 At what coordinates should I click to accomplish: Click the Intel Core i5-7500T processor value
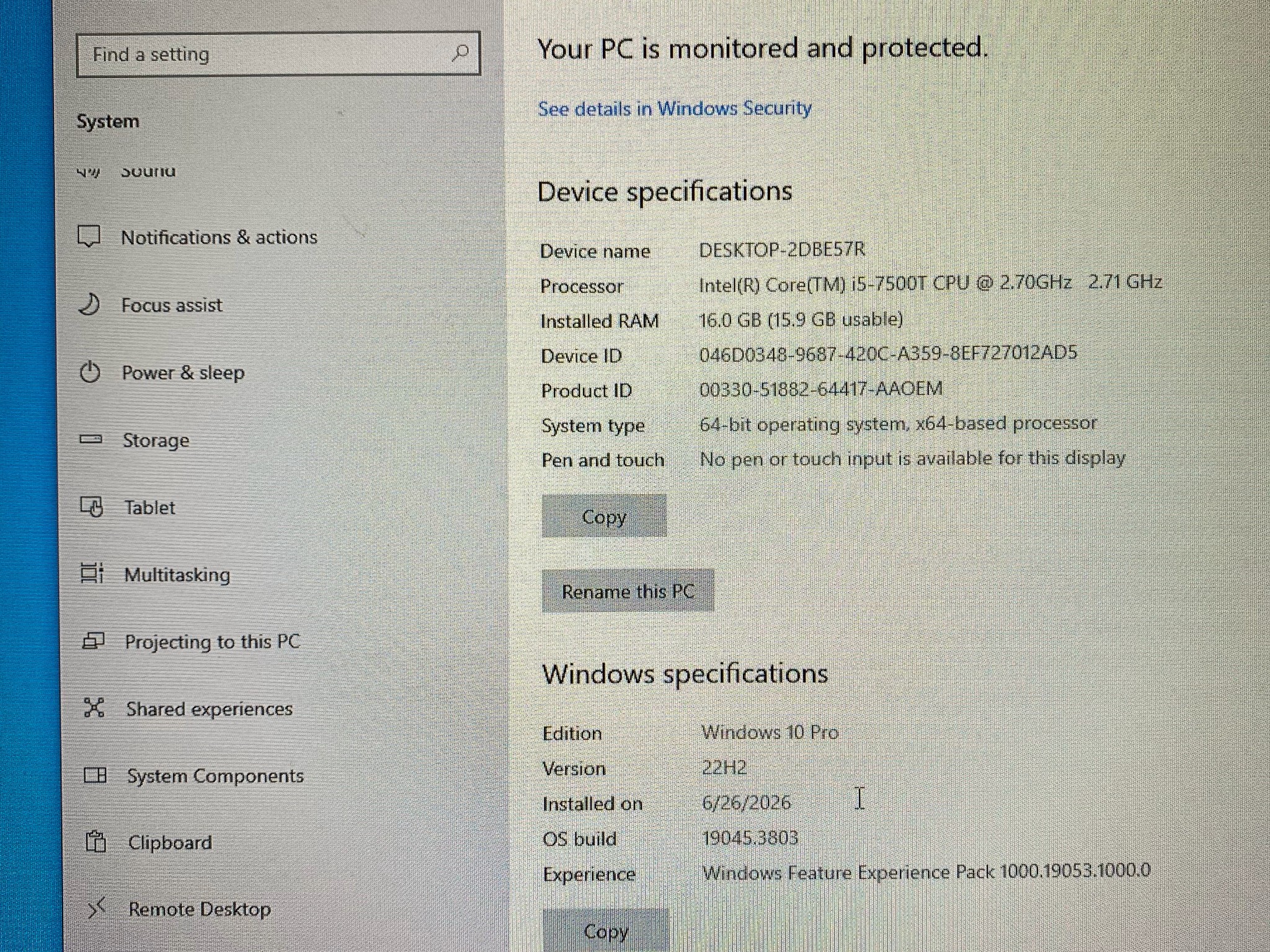930,283
